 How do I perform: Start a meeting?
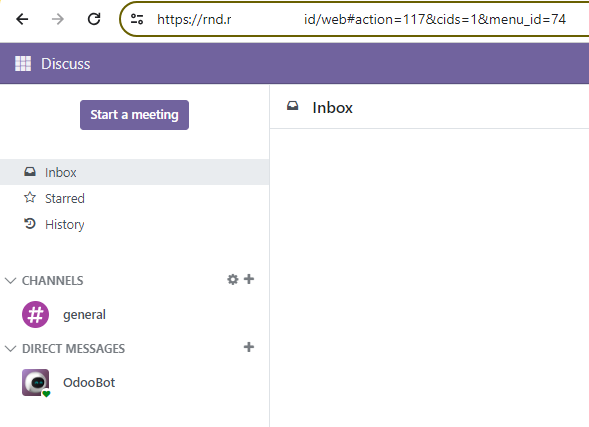tap(134, 115)
